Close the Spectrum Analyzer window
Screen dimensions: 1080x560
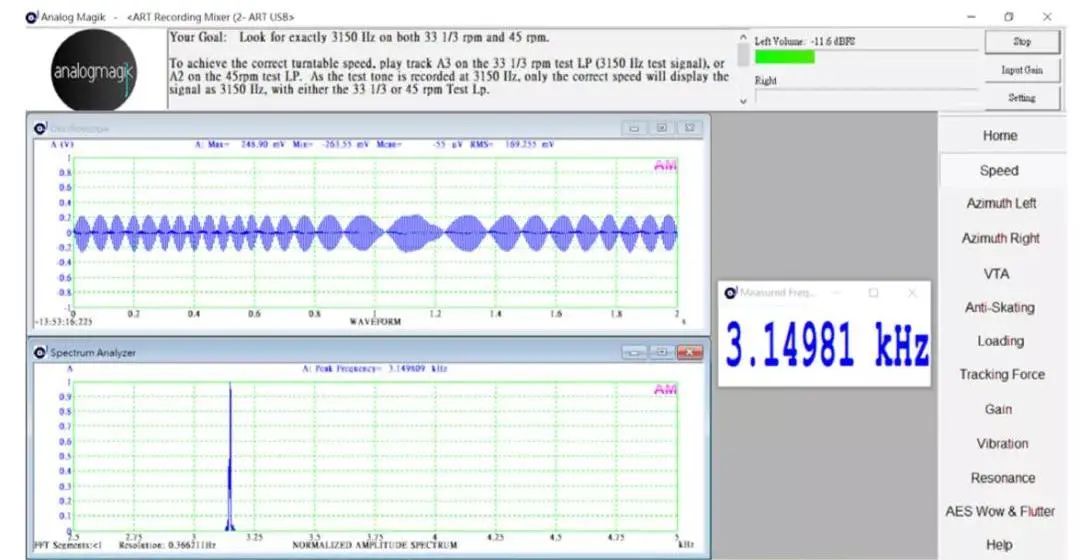click(689, 352)
